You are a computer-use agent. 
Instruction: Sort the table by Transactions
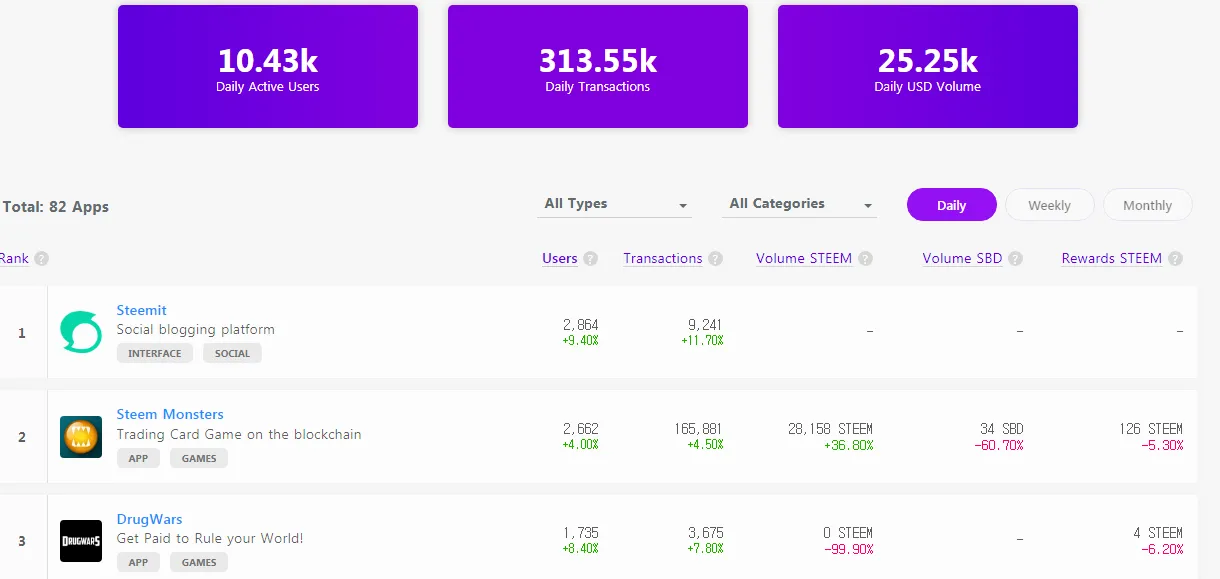click(x=663, y=258)
